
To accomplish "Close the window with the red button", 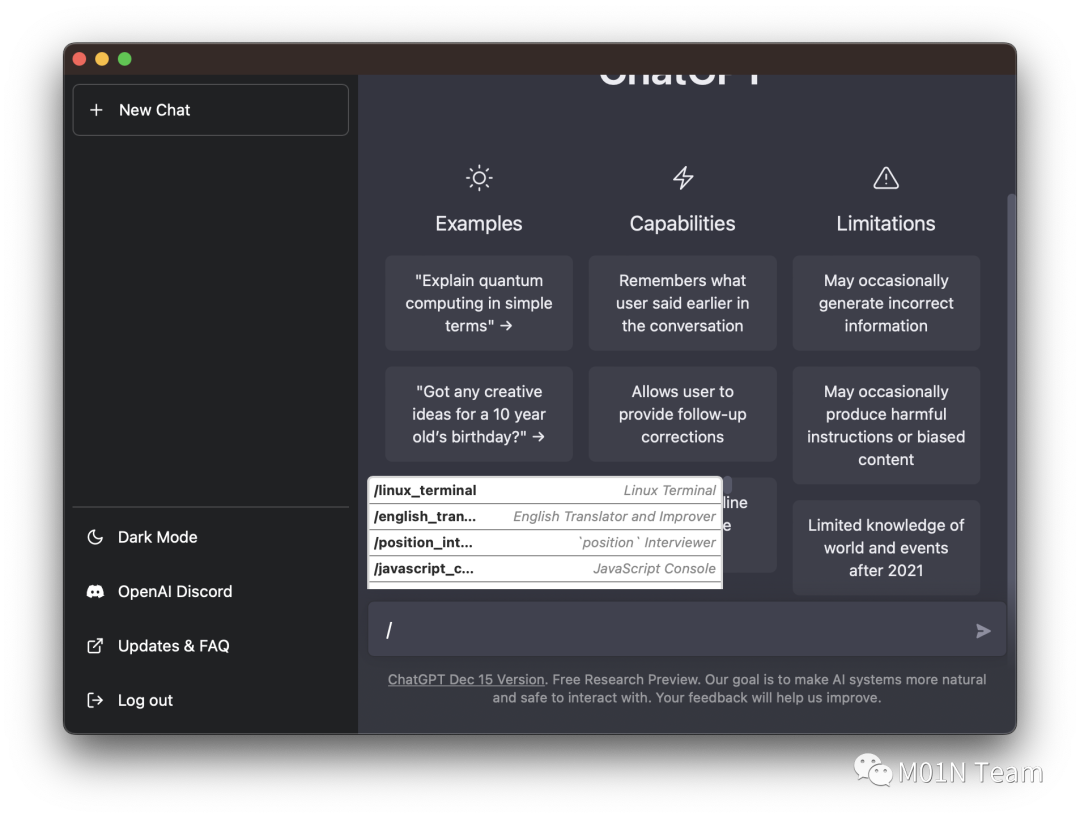I will coord(79,59).
